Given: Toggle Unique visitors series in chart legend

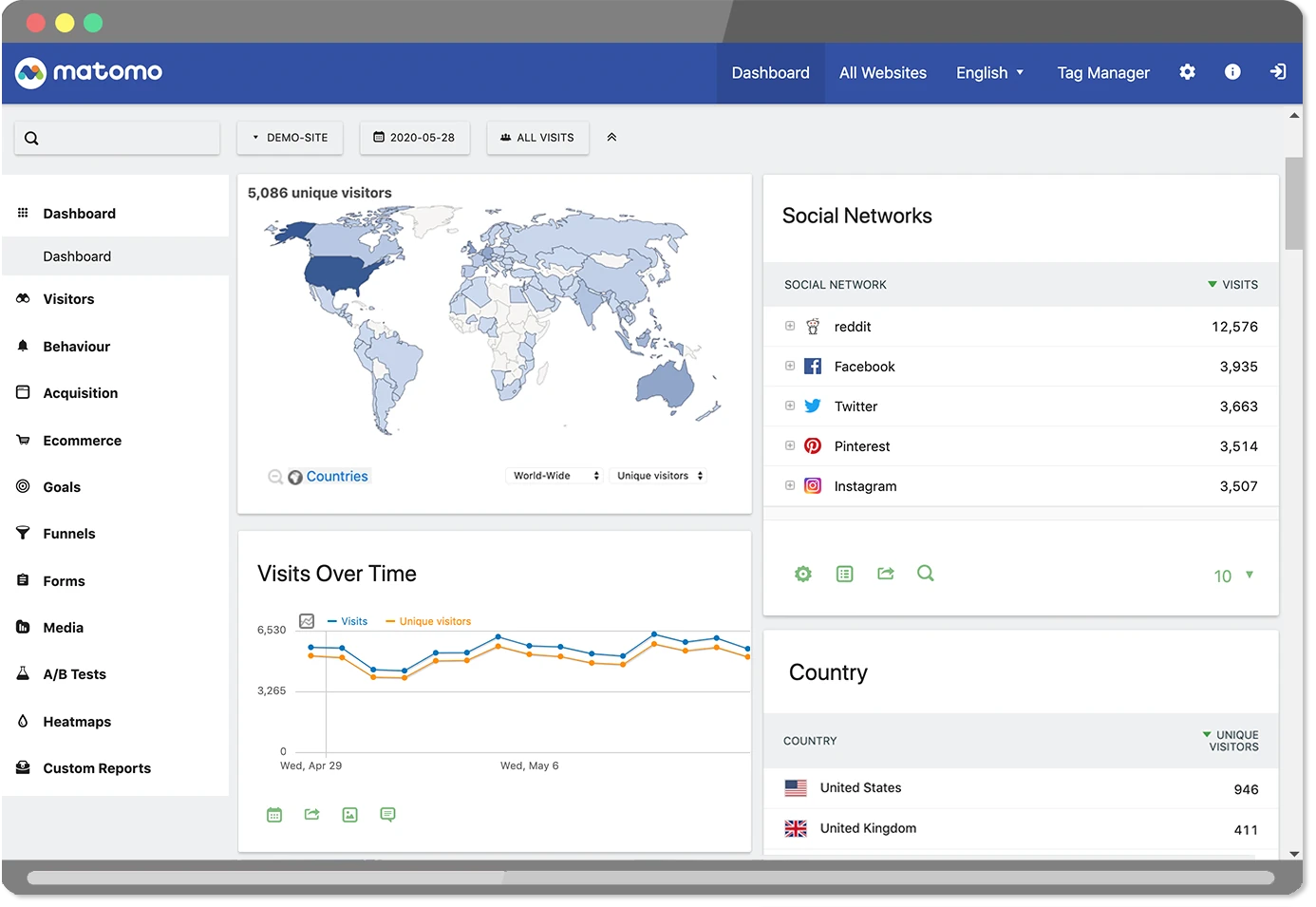Looking at the screenshot, I should (429, 621).
